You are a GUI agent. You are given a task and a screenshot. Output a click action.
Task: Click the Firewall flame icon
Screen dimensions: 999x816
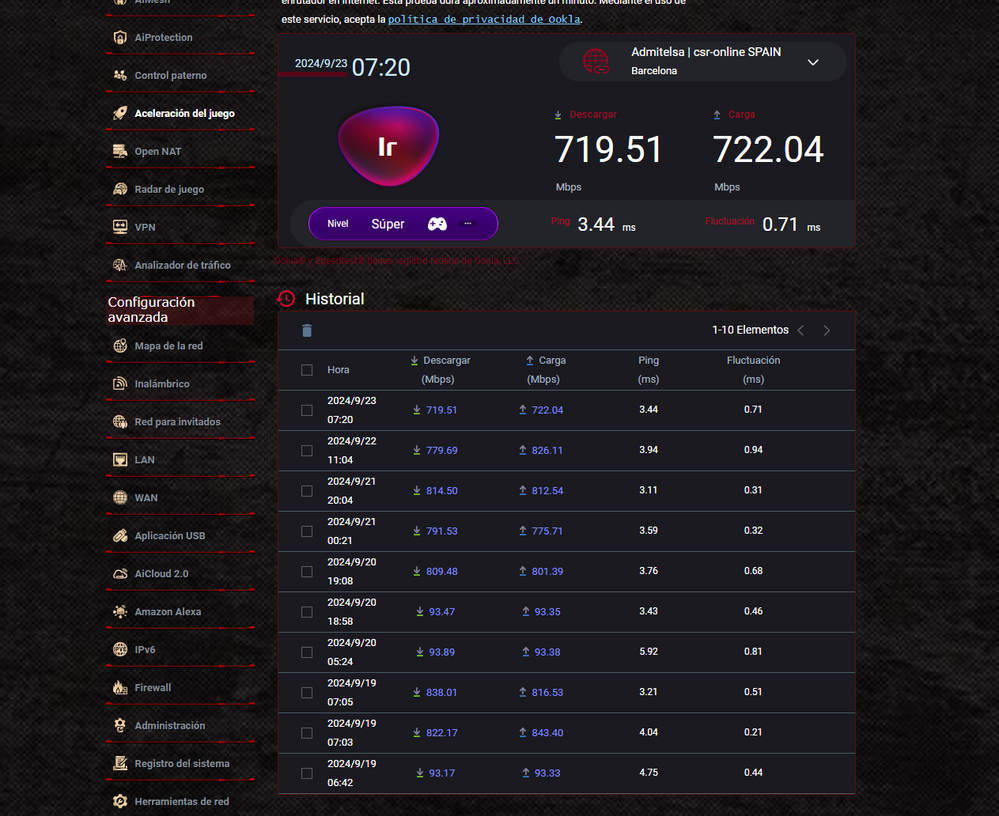click(120, 688)
